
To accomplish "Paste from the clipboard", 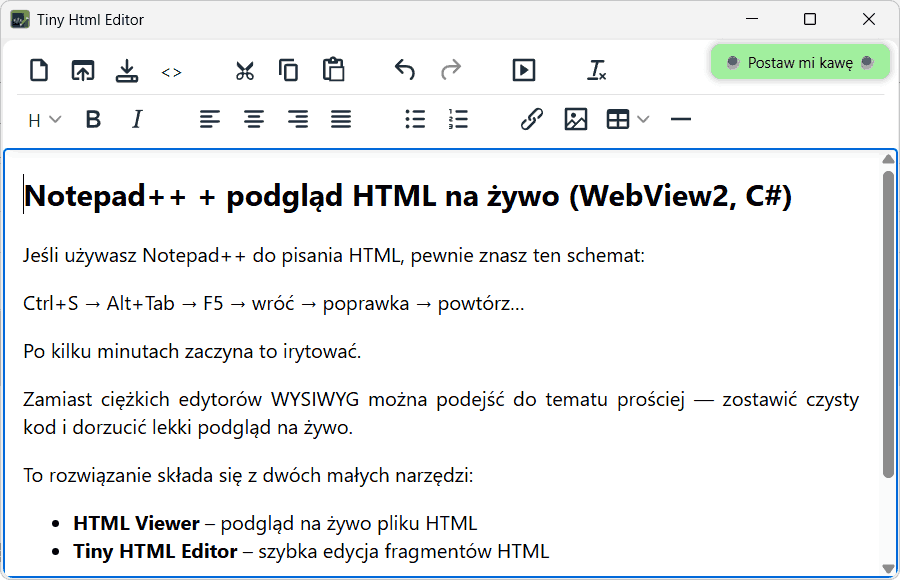I will (x=333, y=70).
